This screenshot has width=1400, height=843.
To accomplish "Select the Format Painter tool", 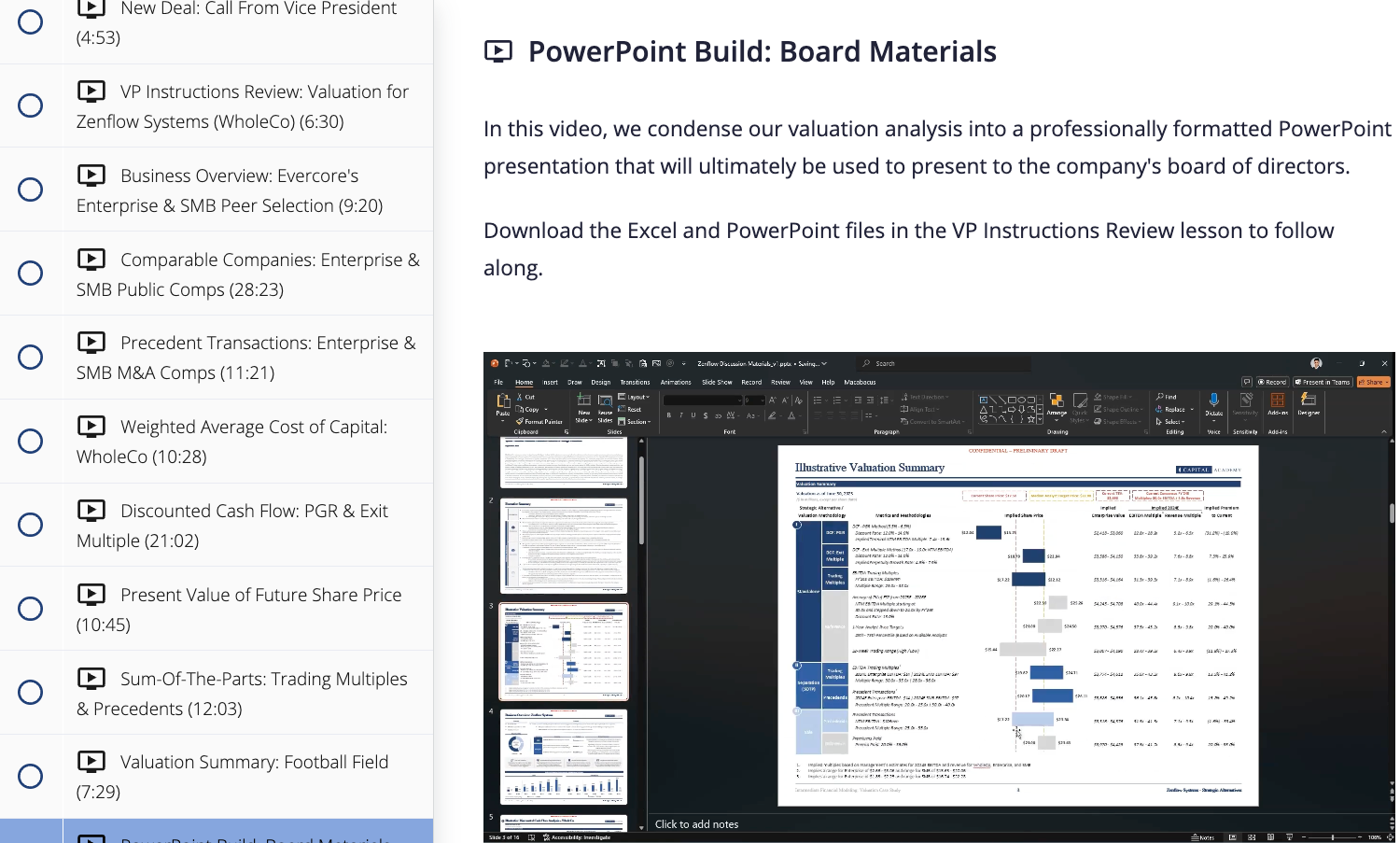I will coord(539,421).
